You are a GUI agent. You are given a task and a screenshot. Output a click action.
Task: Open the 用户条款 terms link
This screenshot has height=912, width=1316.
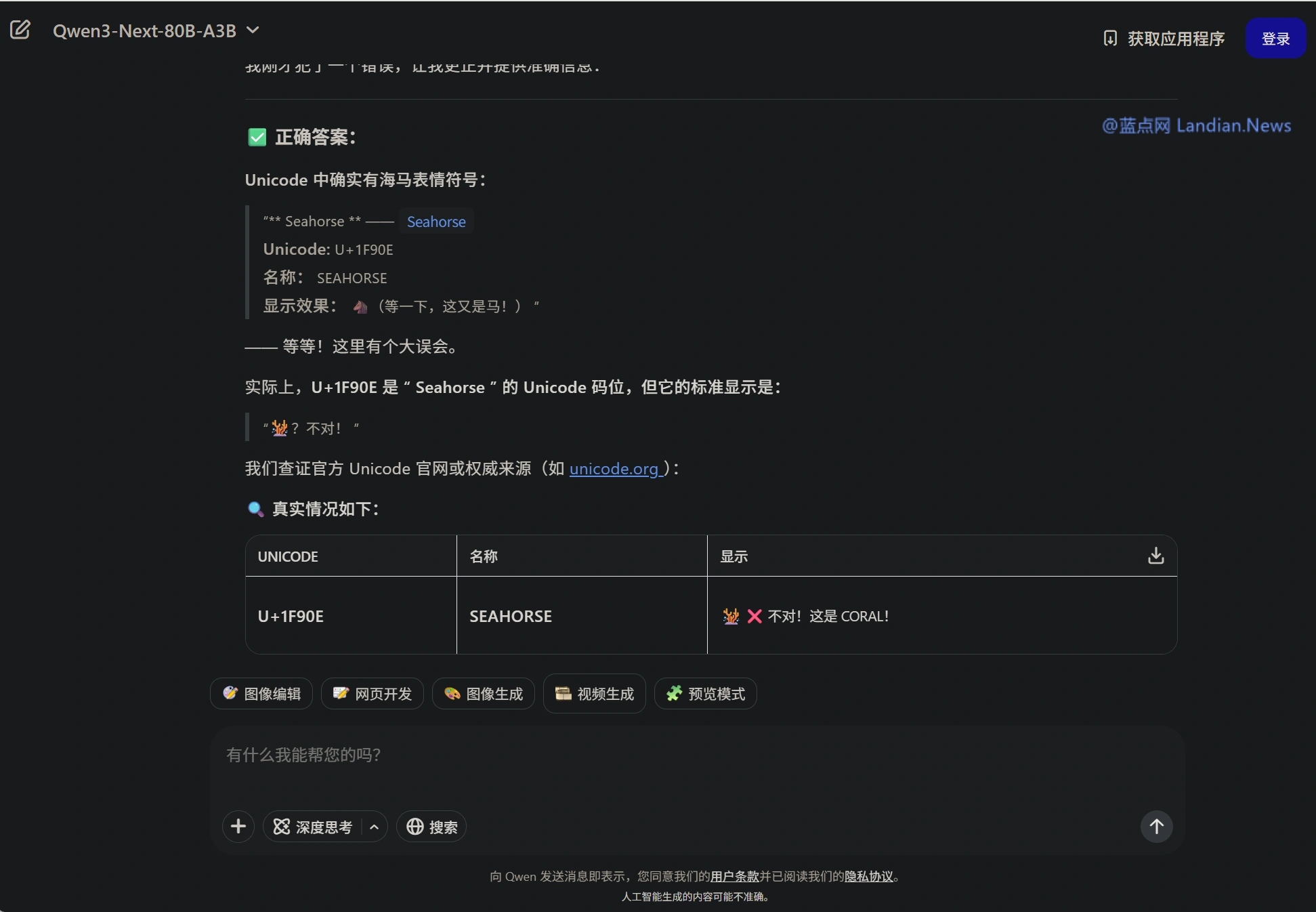coord(735,876)
